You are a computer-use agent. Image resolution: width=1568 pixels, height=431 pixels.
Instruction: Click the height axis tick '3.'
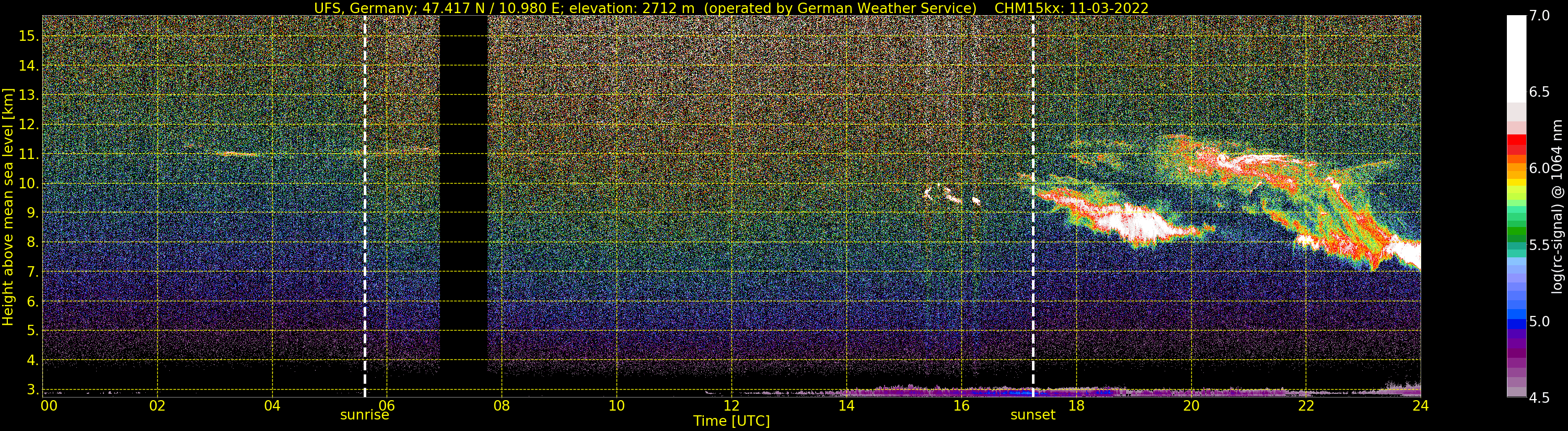[32, 390]
